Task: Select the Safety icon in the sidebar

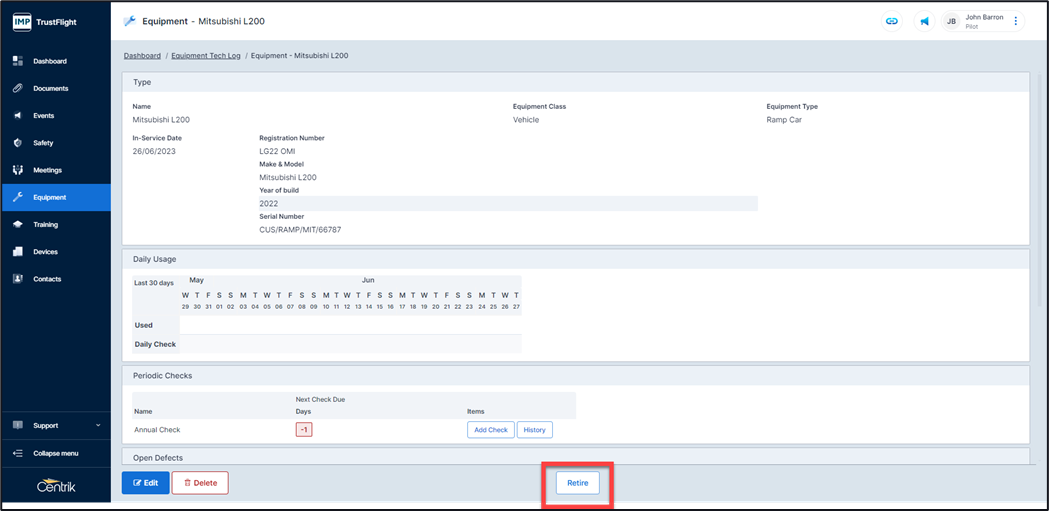Action: pyautogui.click(x=18, y=143)
